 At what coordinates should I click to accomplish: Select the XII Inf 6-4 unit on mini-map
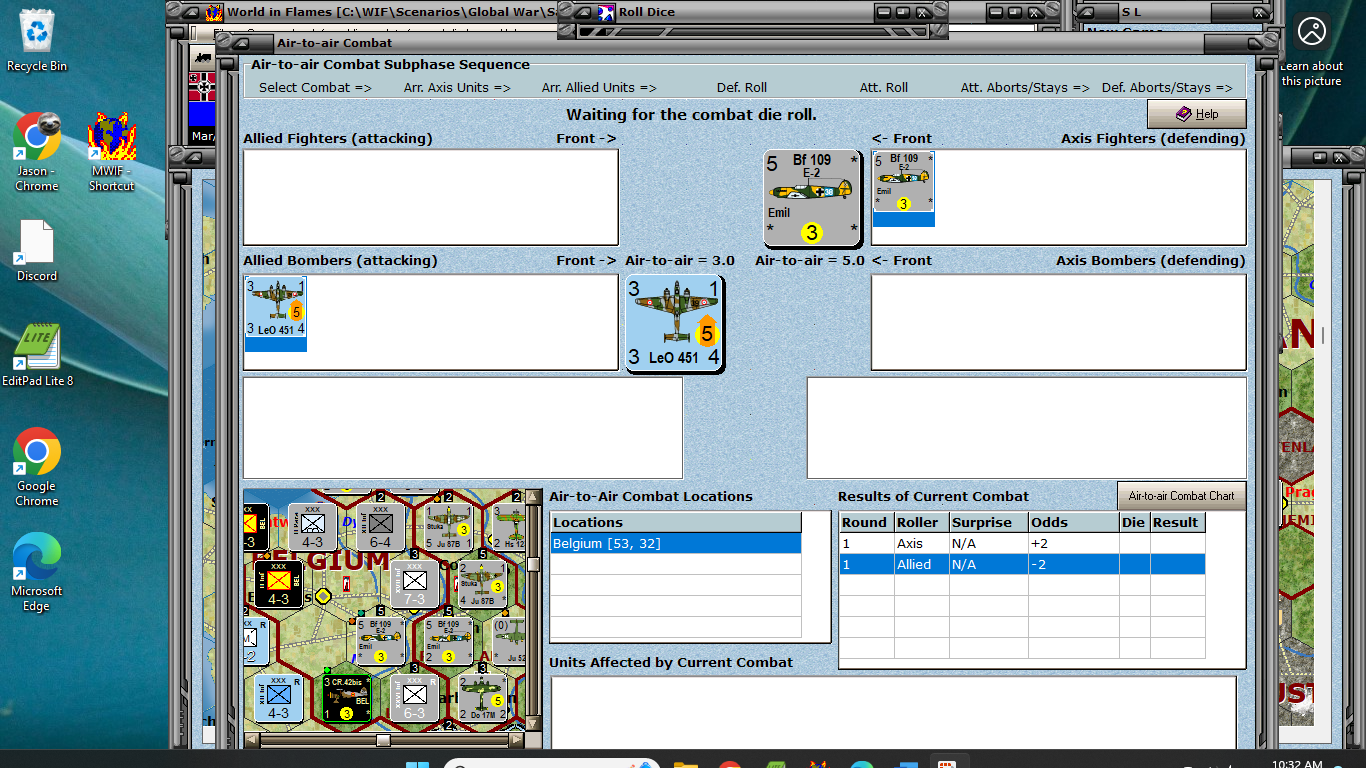pos(380,527)
